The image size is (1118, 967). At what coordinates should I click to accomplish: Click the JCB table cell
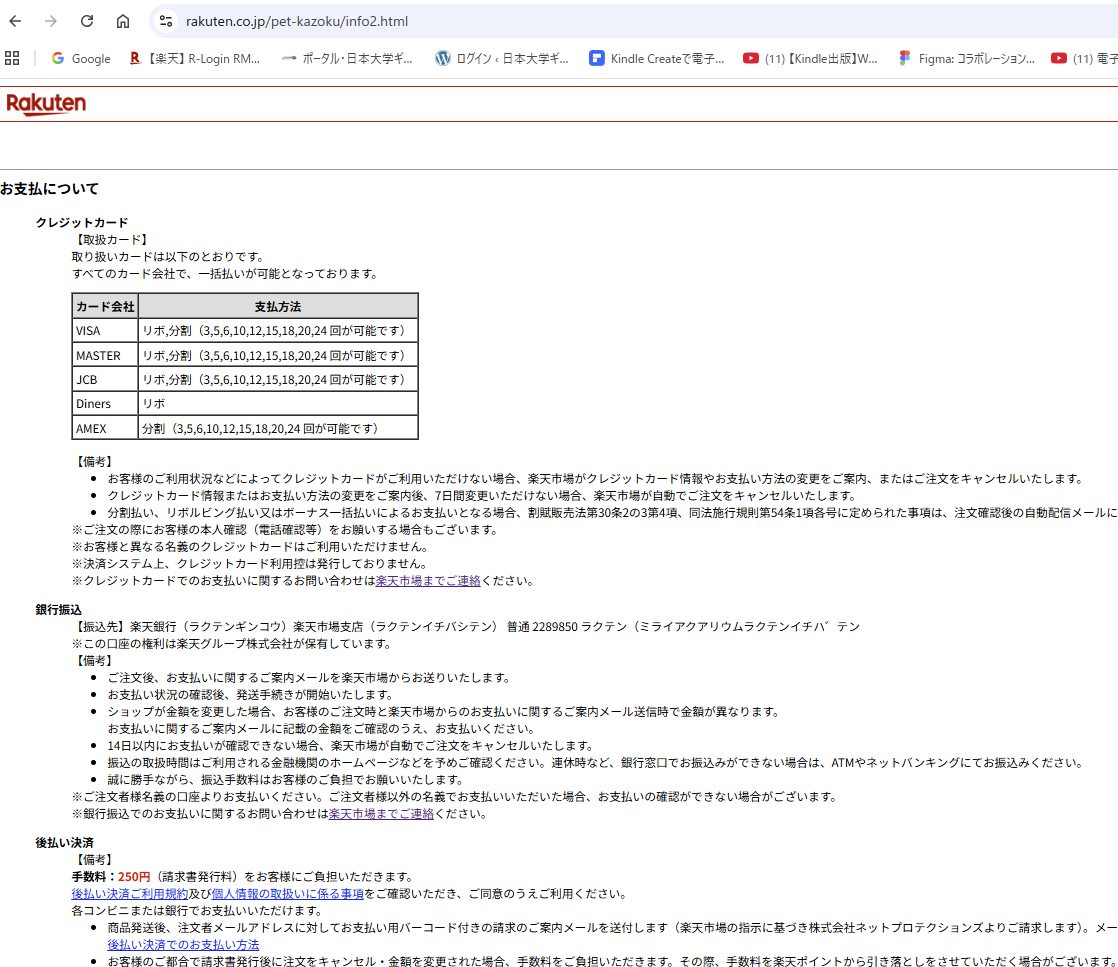point(105,379)
